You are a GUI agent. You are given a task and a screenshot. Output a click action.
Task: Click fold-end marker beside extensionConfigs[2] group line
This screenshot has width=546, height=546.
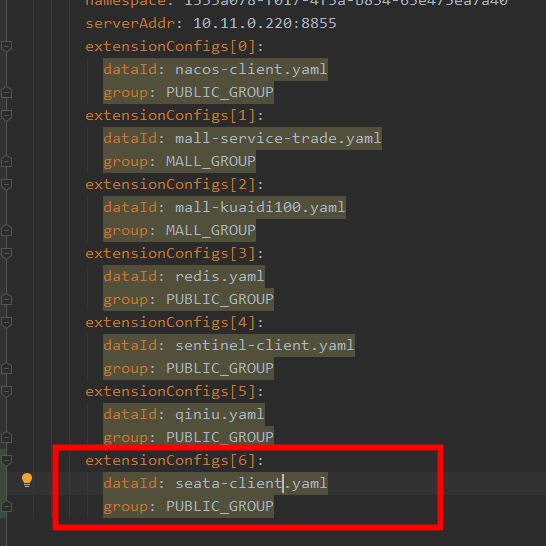(x=6, y=230)
